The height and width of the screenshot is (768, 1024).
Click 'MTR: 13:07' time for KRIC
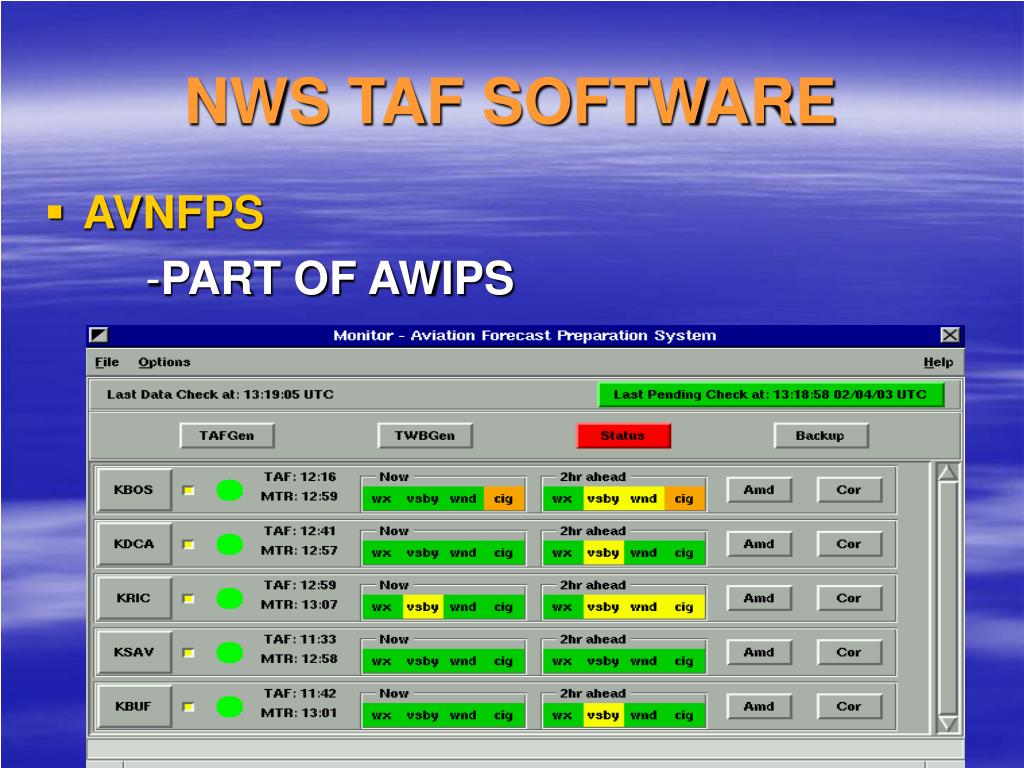point(299,605)
